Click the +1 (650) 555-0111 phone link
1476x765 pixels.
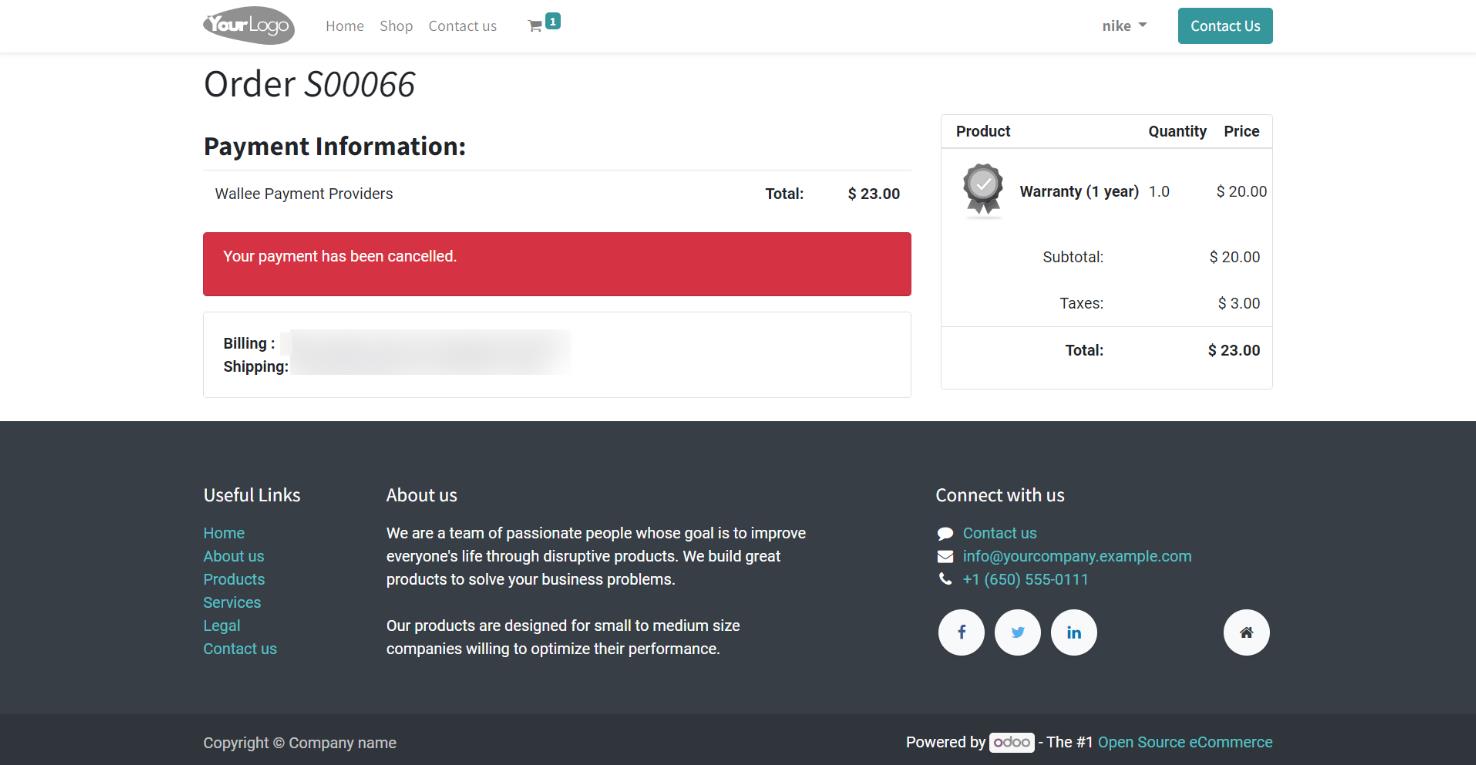(1025, 579)
